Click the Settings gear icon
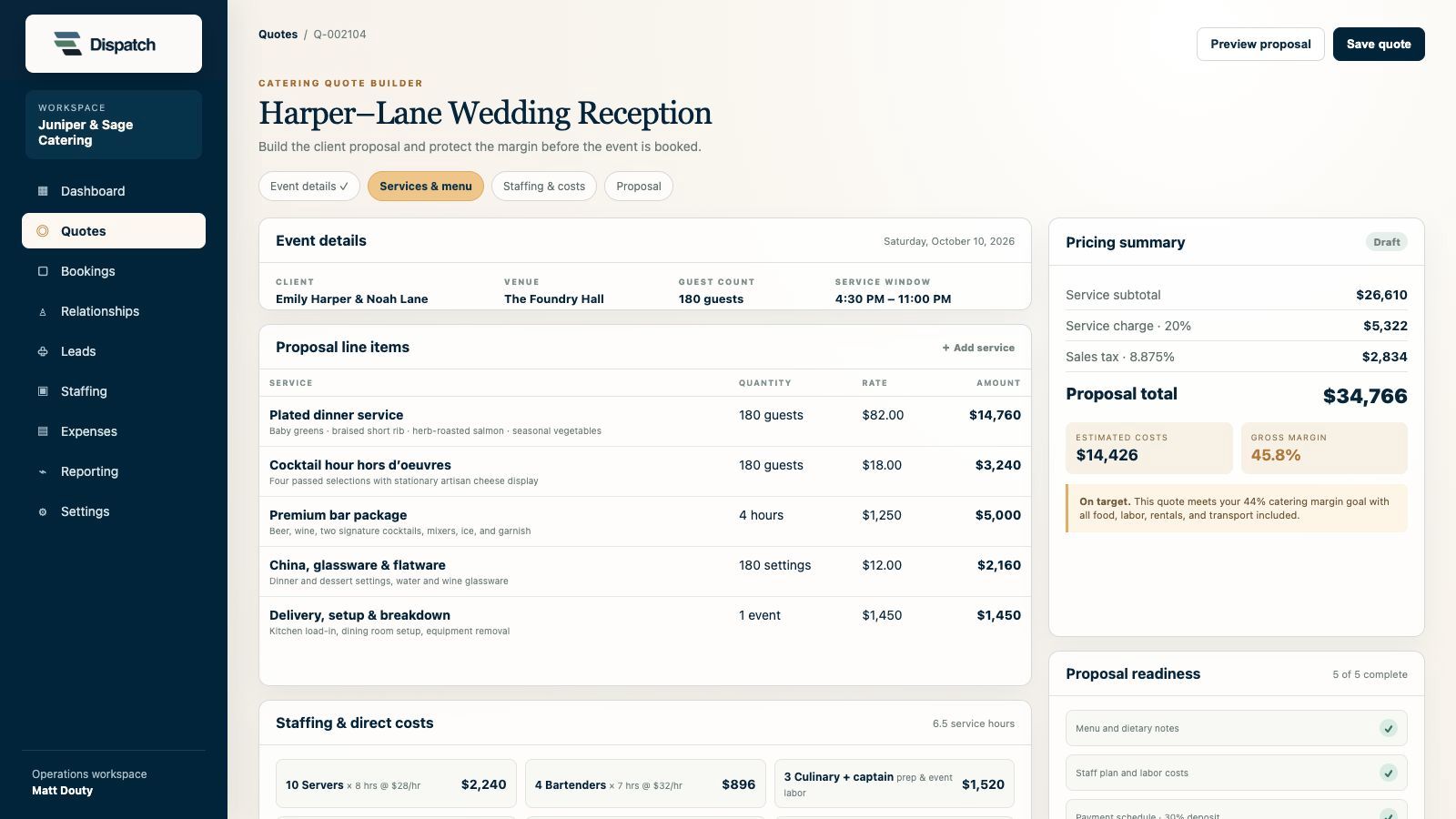This screenshot has height=819, width=1456. pos(43,511)
